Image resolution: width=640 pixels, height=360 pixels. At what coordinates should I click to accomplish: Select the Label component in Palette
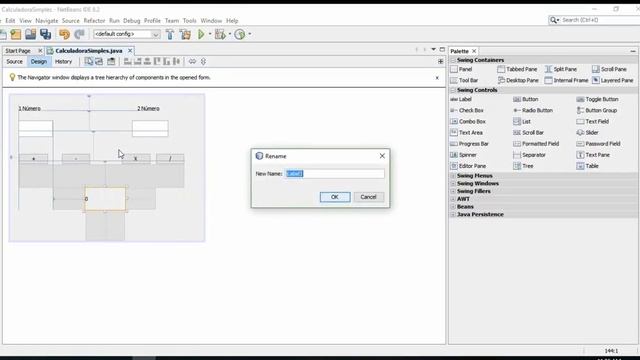point(461,100)
